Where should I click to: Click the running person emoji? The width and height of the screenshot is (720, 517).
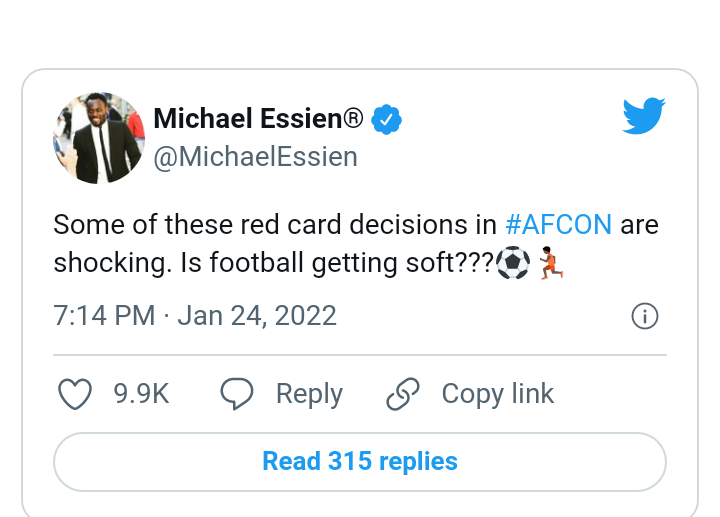click(551, 263)
